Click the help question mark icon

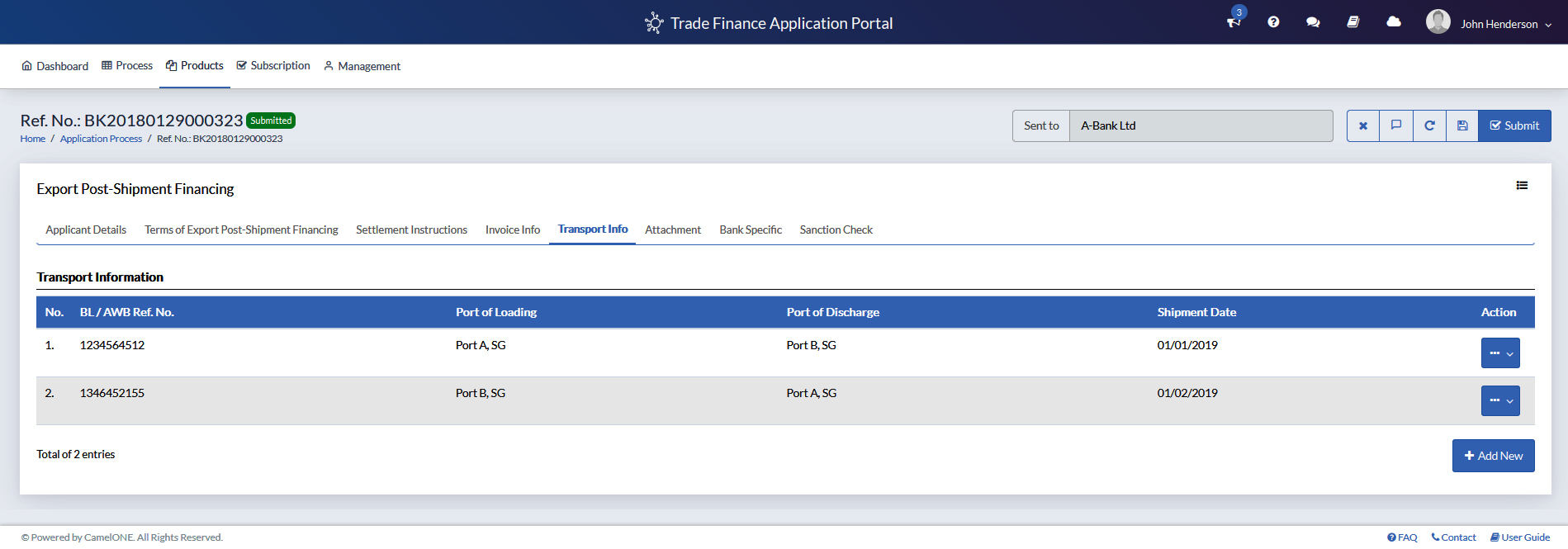tap(1273, 22)
